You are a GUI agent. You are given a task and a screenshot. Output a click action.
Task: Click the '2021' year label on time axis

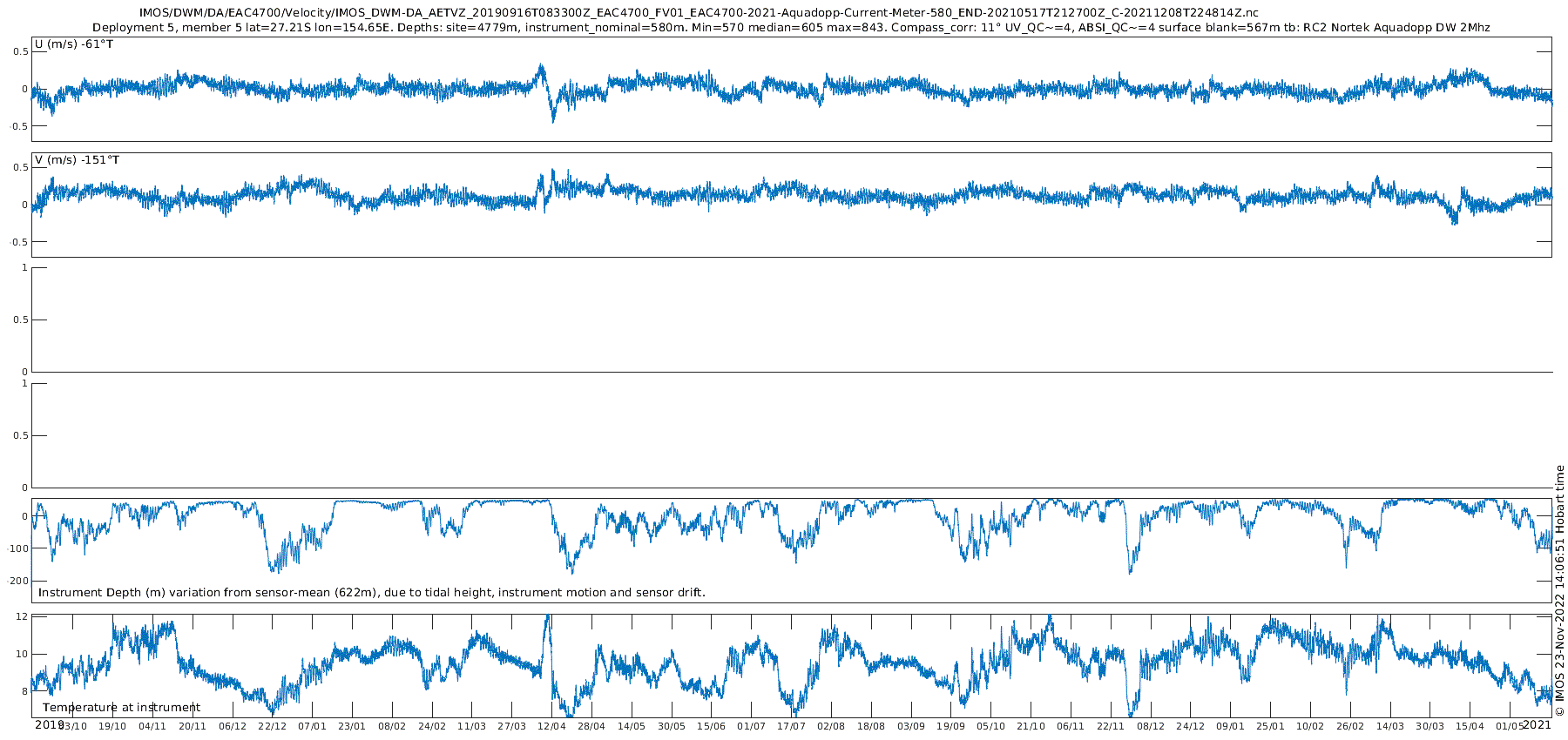[x=1537, y=724]
